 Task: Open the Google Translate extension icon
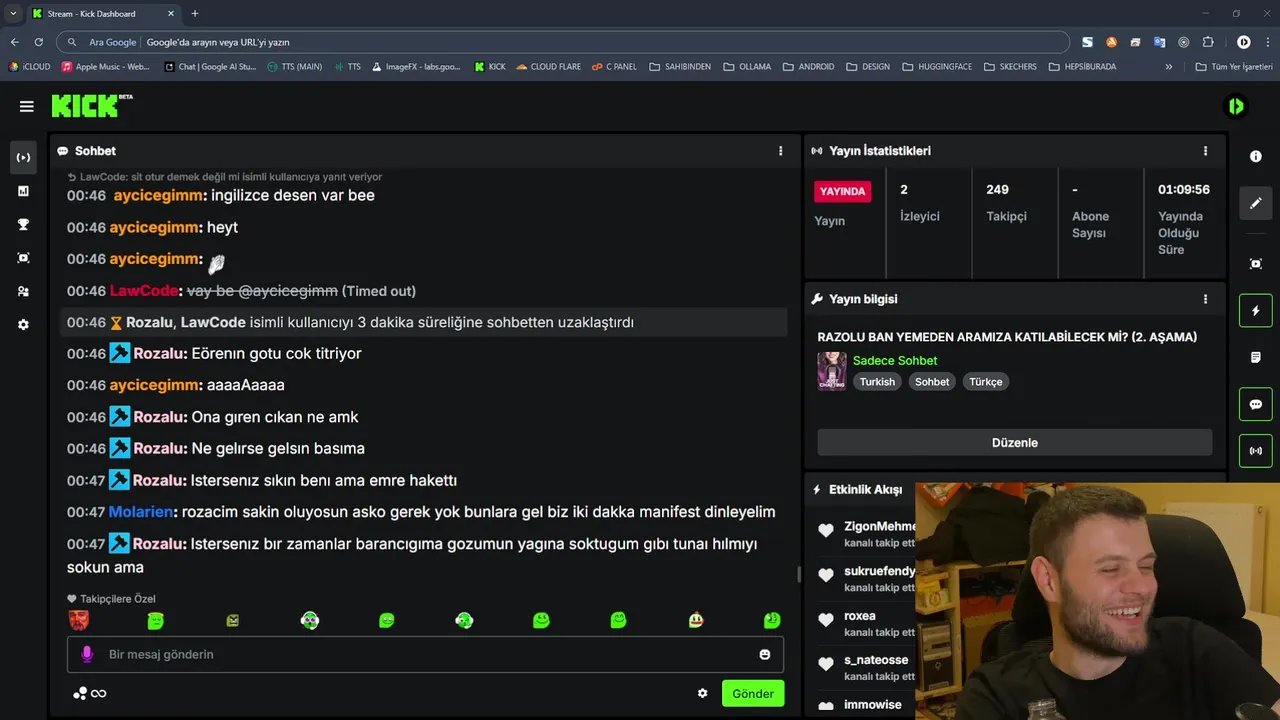tap(1160, 42)
